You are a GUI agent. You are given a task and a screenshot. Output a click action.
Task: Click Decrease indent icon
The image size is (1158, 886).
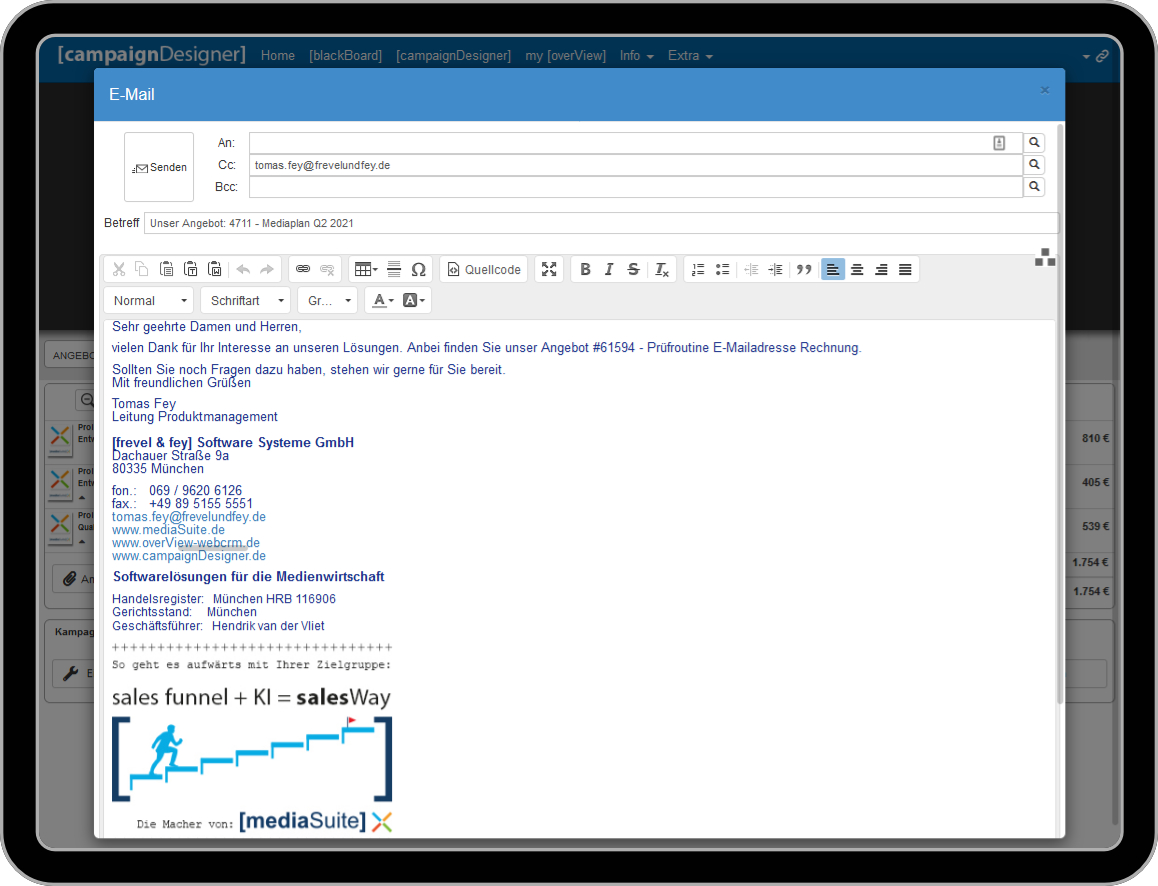[751, 269]
